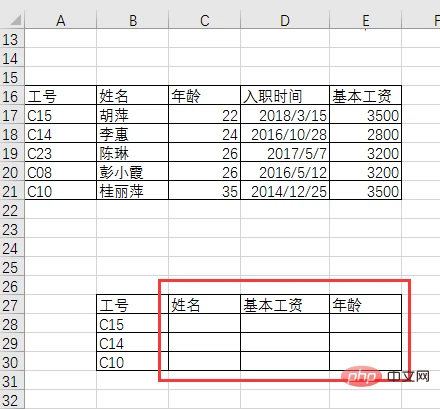The width and height of the screenshot is (440, 409).
Task: Select column C header
Action: [205, 20]
